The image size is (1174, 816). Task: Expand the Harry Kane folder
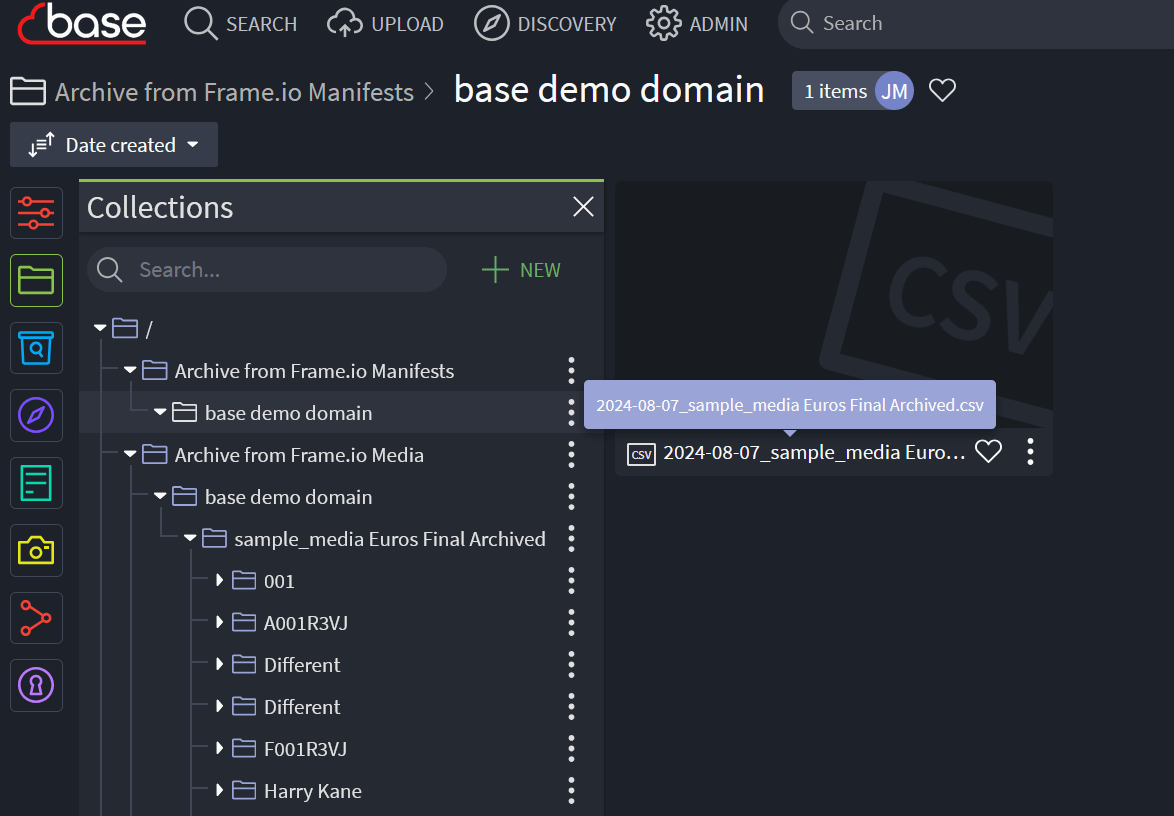(x=219, y=790)
